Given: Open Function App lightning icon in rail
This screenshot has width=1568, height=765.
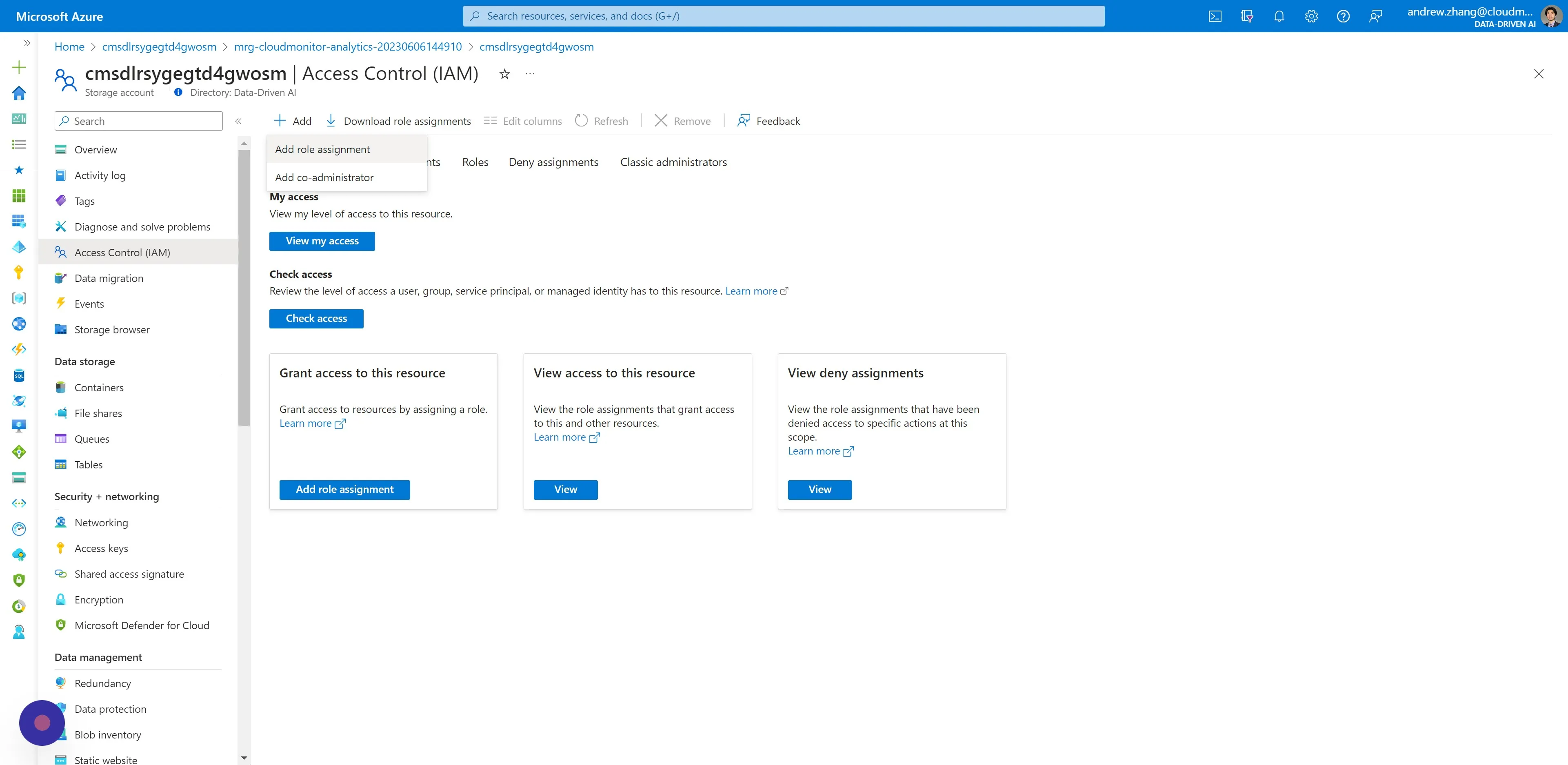Looking at the screenshot, I should point(19,349).
